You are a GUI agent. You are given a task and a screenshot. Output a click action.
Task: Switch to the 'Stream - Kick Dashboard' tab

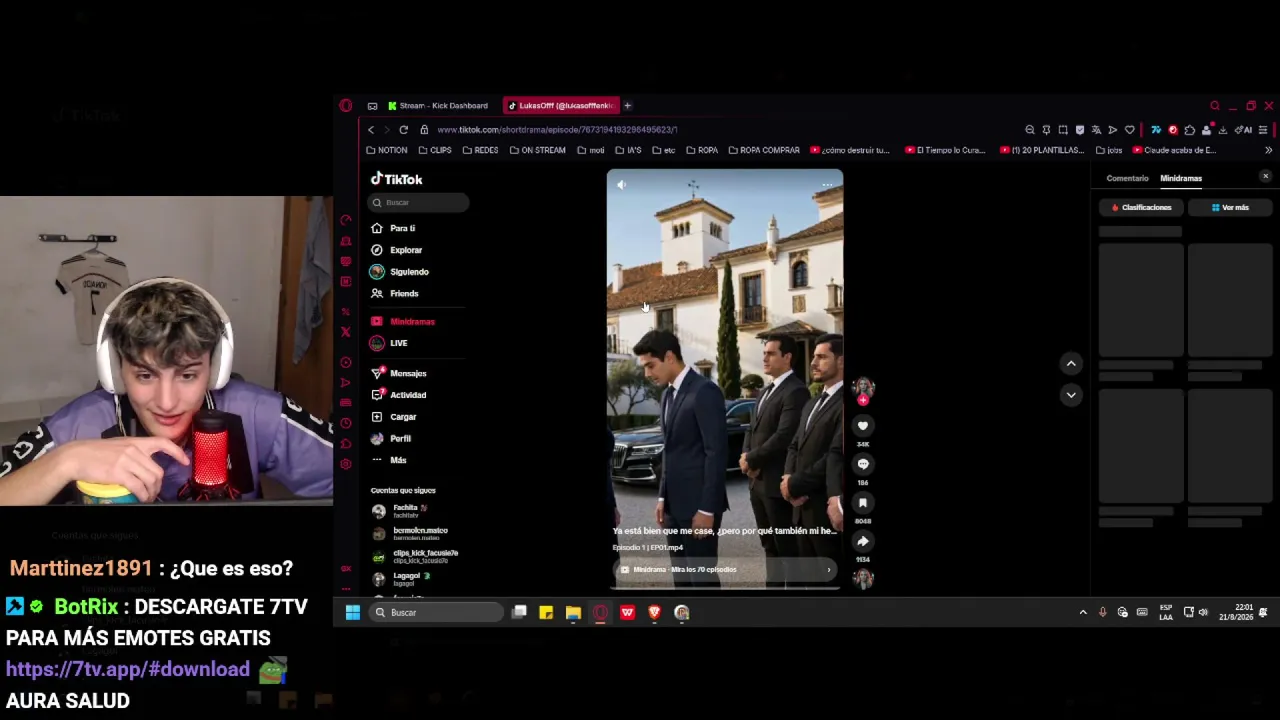tap(438, 106)
